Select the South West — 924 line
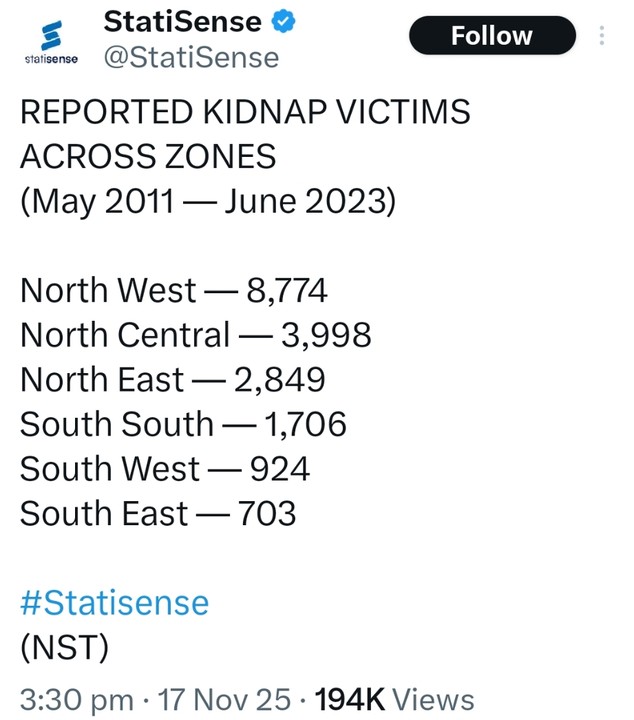The image size is (634, 720). click(165, 469)
